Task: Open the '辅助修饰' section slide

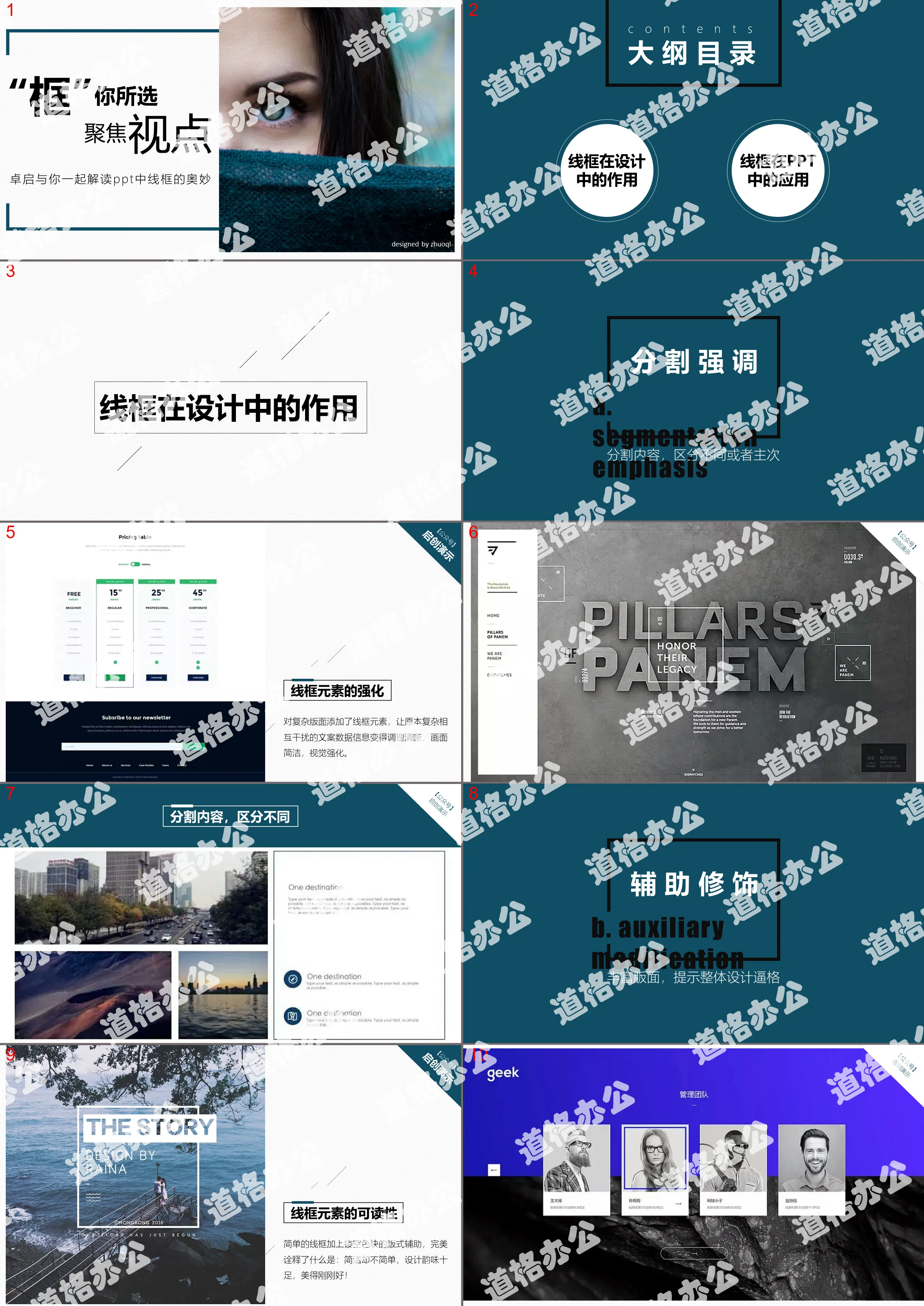Action: [693, 913]
